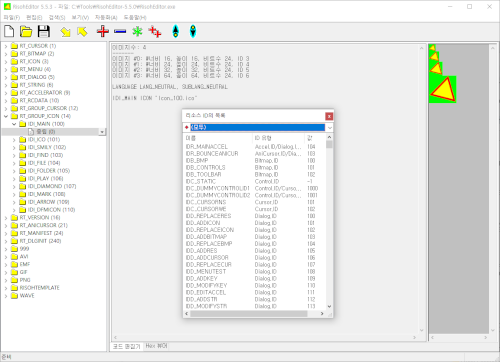Open the 검색(S) menu

coord(57,17)
